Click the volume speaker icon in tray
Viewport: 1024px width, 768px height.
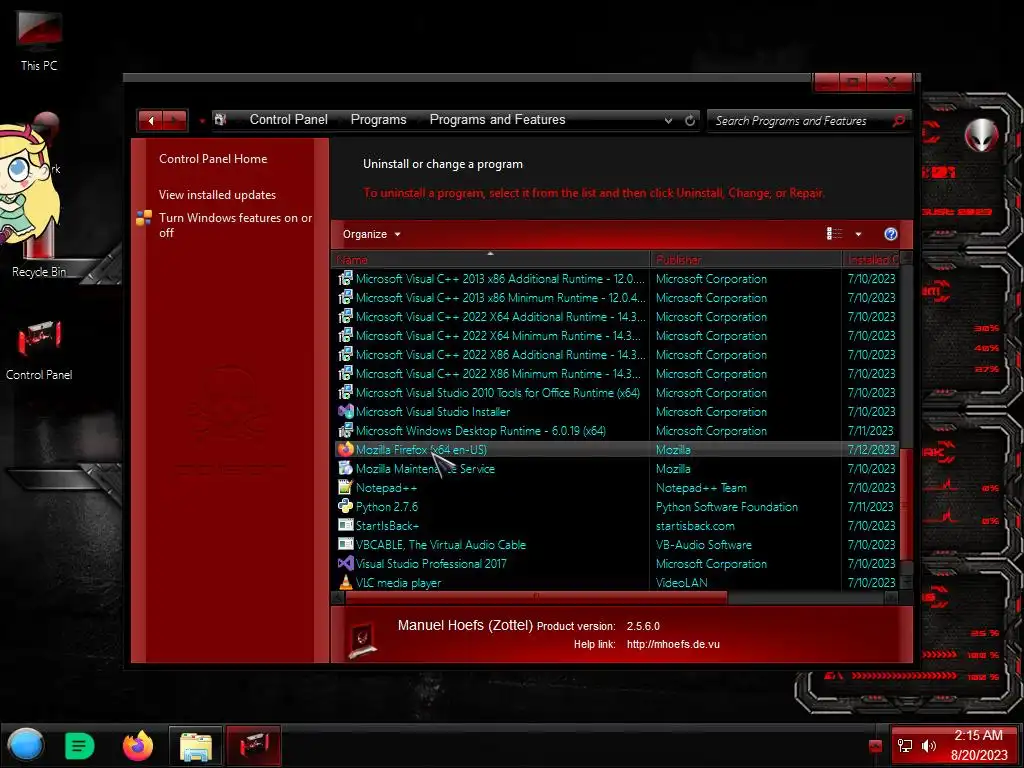click(929, 746)
